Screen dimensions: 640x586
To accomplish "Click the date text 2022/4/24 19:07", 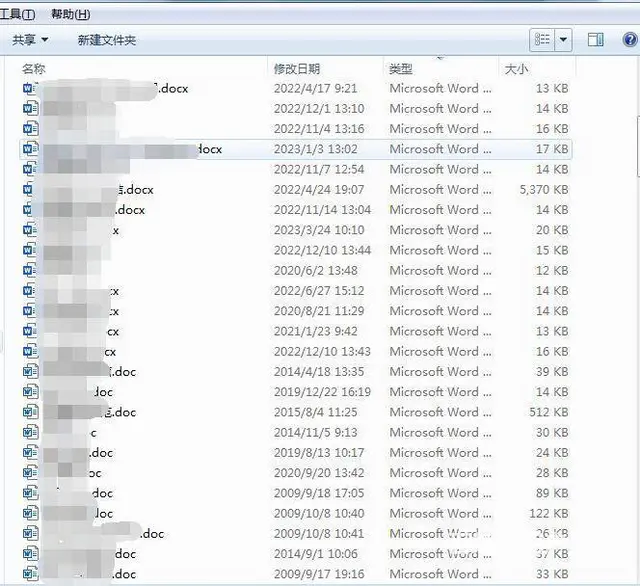I will [x=319, y=190].
